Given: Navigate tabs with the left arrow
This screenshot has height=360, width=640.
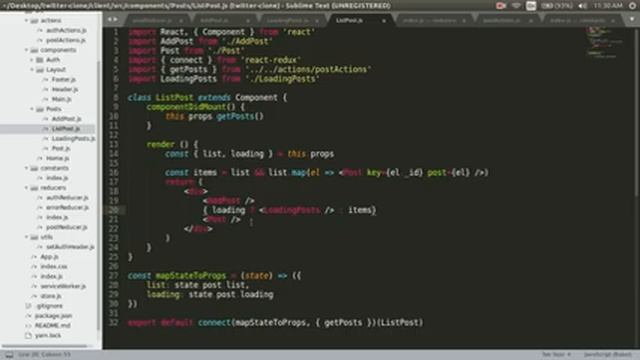Looking at the screenshot, I should point(109,19).
